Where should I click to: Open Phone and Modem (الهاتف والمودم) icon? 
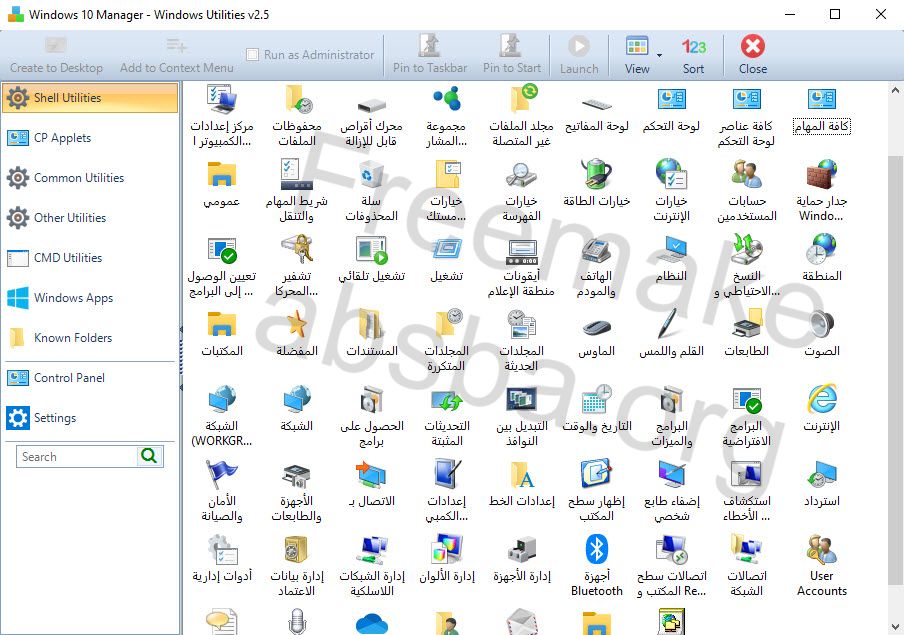(597, 250)
